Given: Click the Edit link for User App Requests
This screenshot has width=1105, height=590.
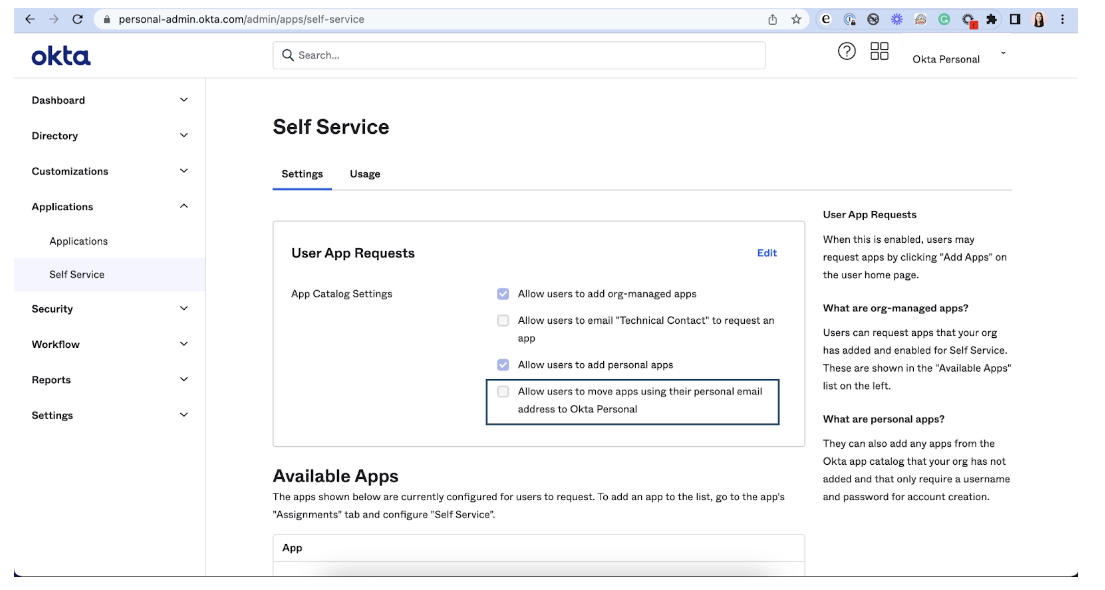Looking at the screenshot, I should [x=767, y=252].
